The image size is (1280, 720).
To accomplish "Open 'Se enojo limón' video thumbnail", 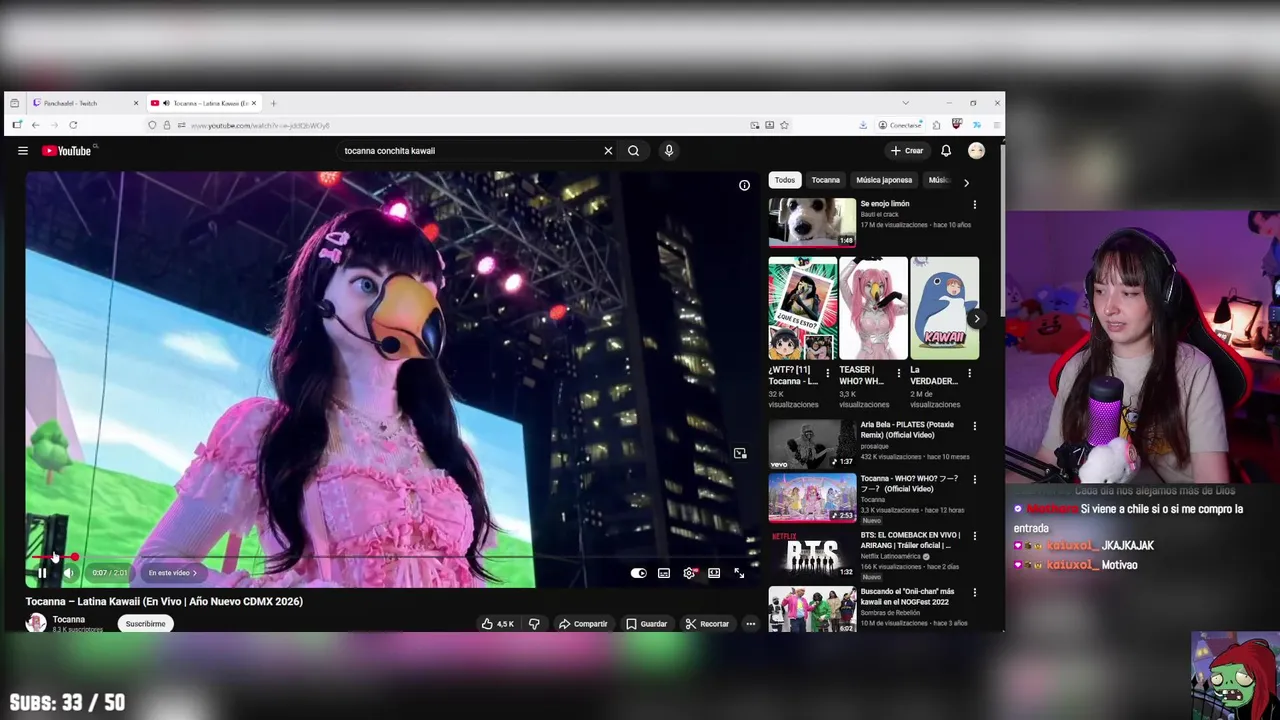I will coord(812,222).
